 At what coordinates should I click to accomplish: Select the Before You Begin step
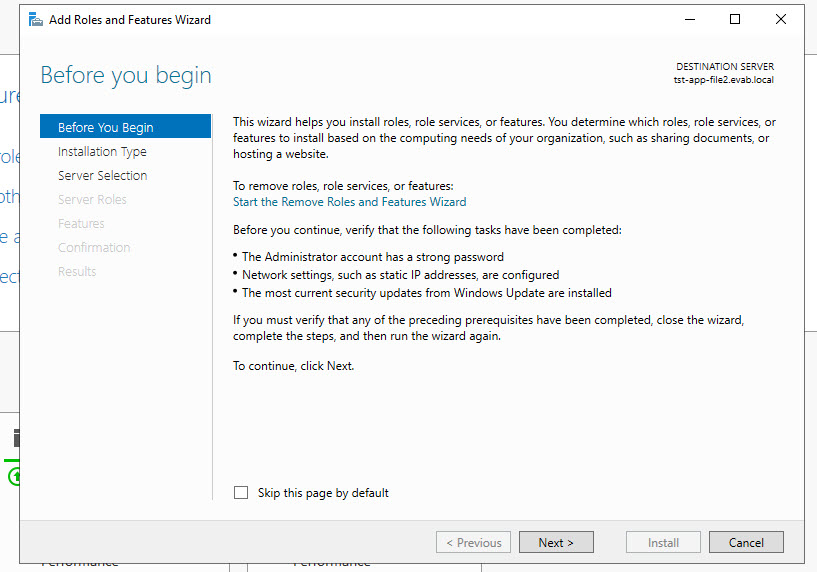coord(106,127)
